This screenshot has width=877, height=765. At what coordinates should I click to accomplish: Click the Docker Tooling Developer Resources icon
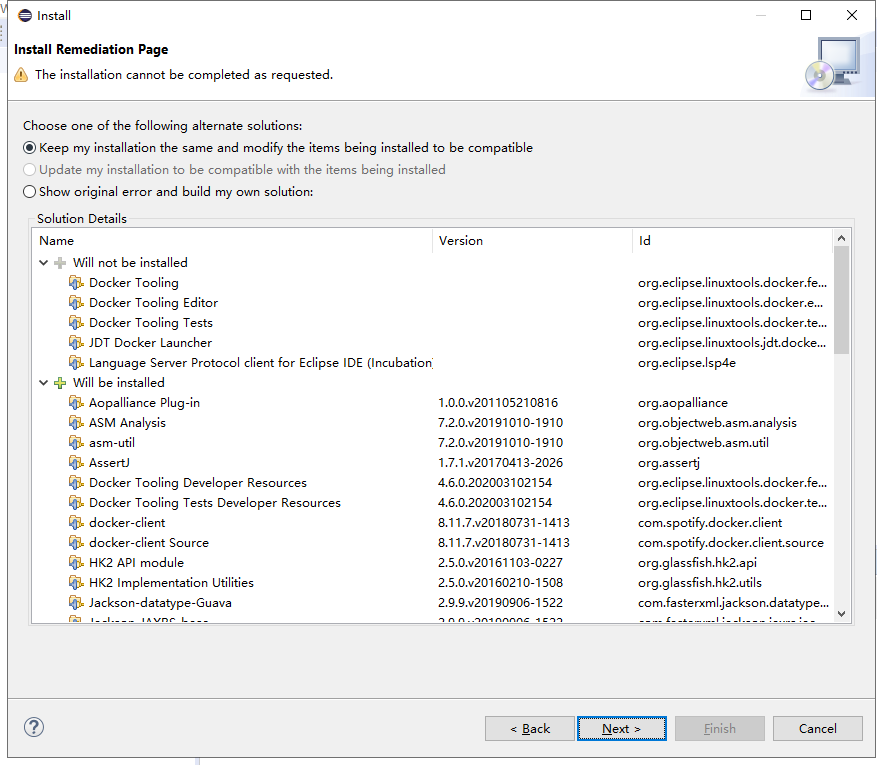[x=76, y=483]
